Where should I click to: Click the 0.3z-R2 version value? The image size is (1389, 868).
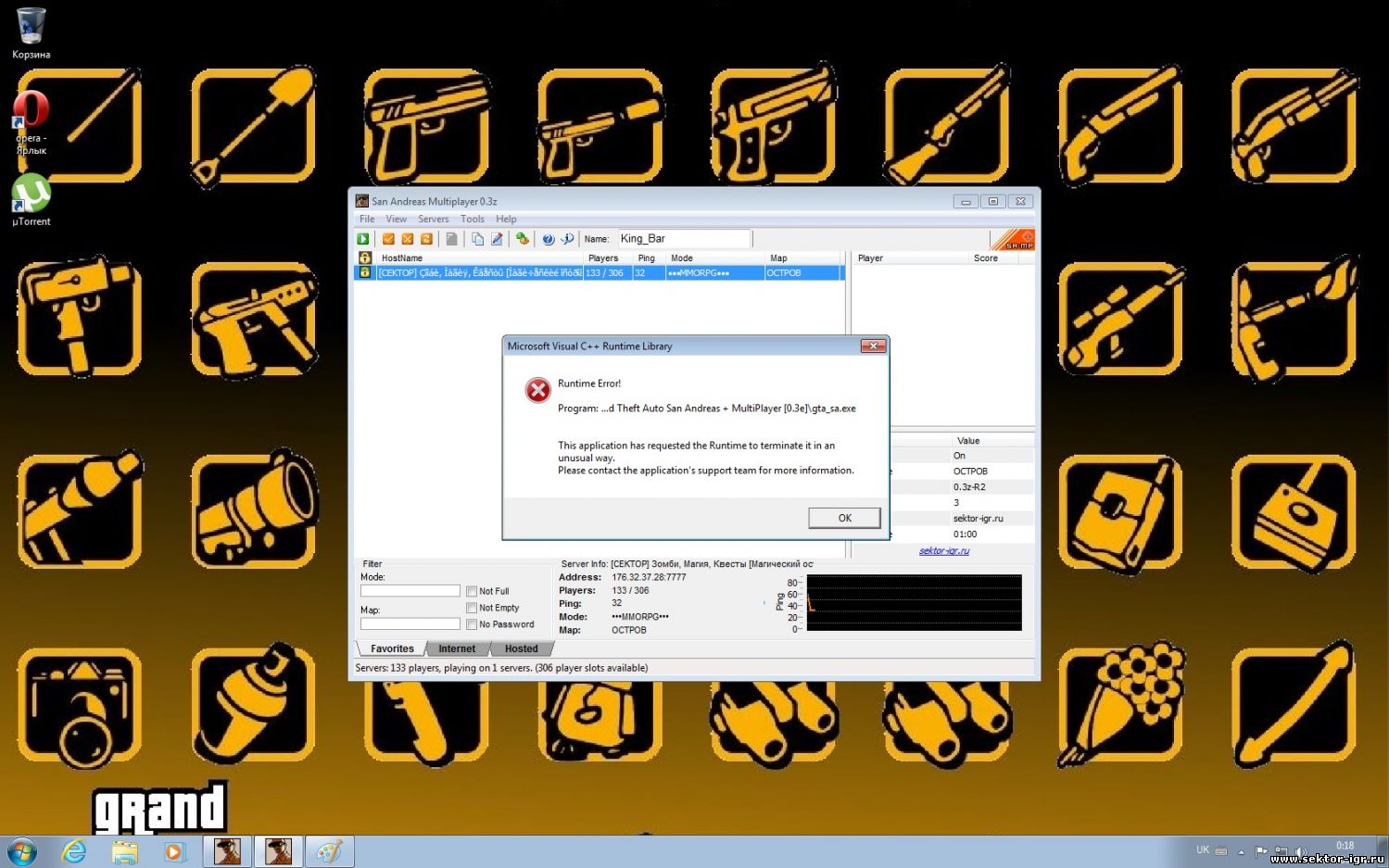[x=969, y=486]
